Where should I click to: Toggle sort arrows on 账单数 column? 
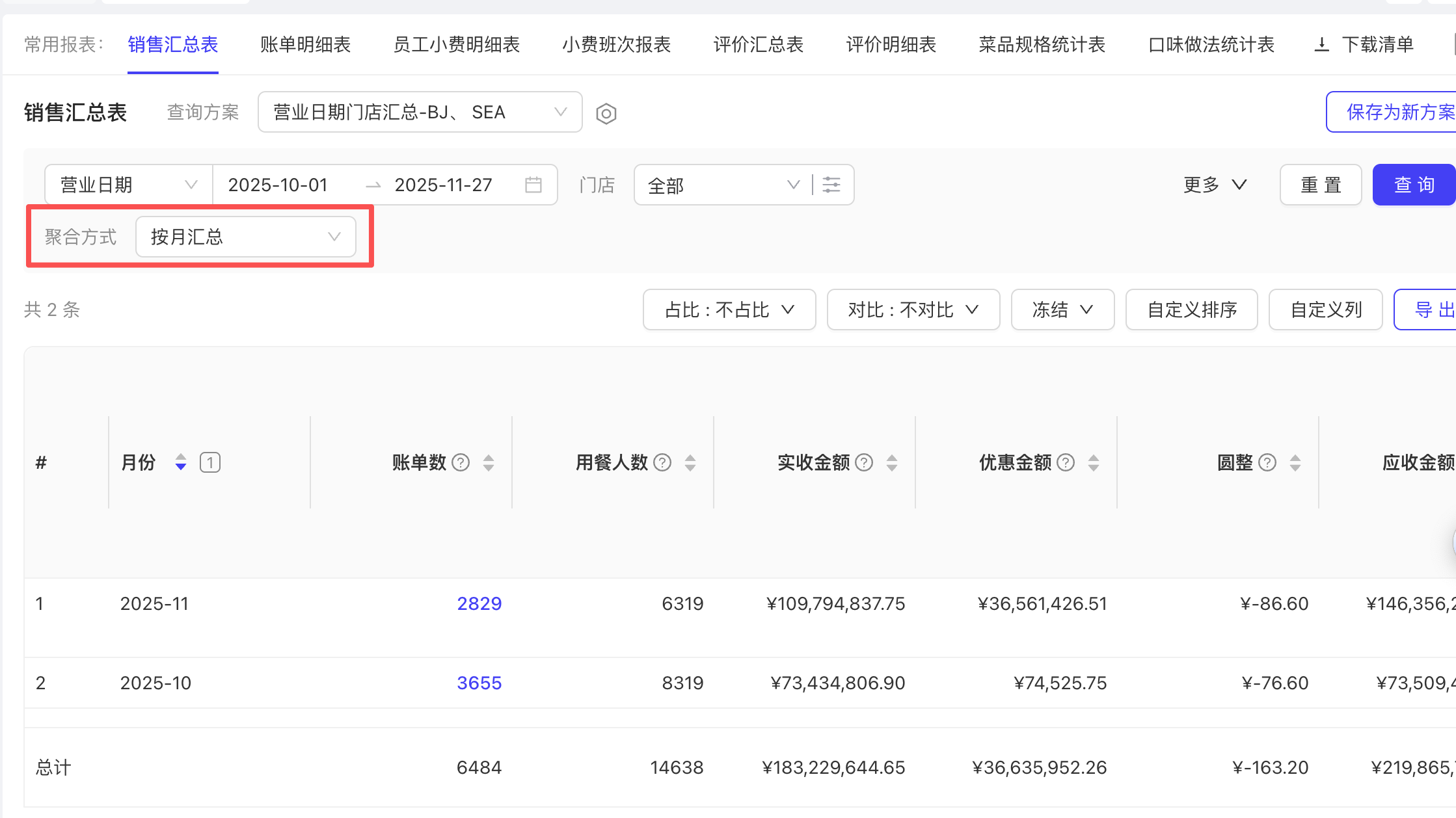[x=489, y=462]
